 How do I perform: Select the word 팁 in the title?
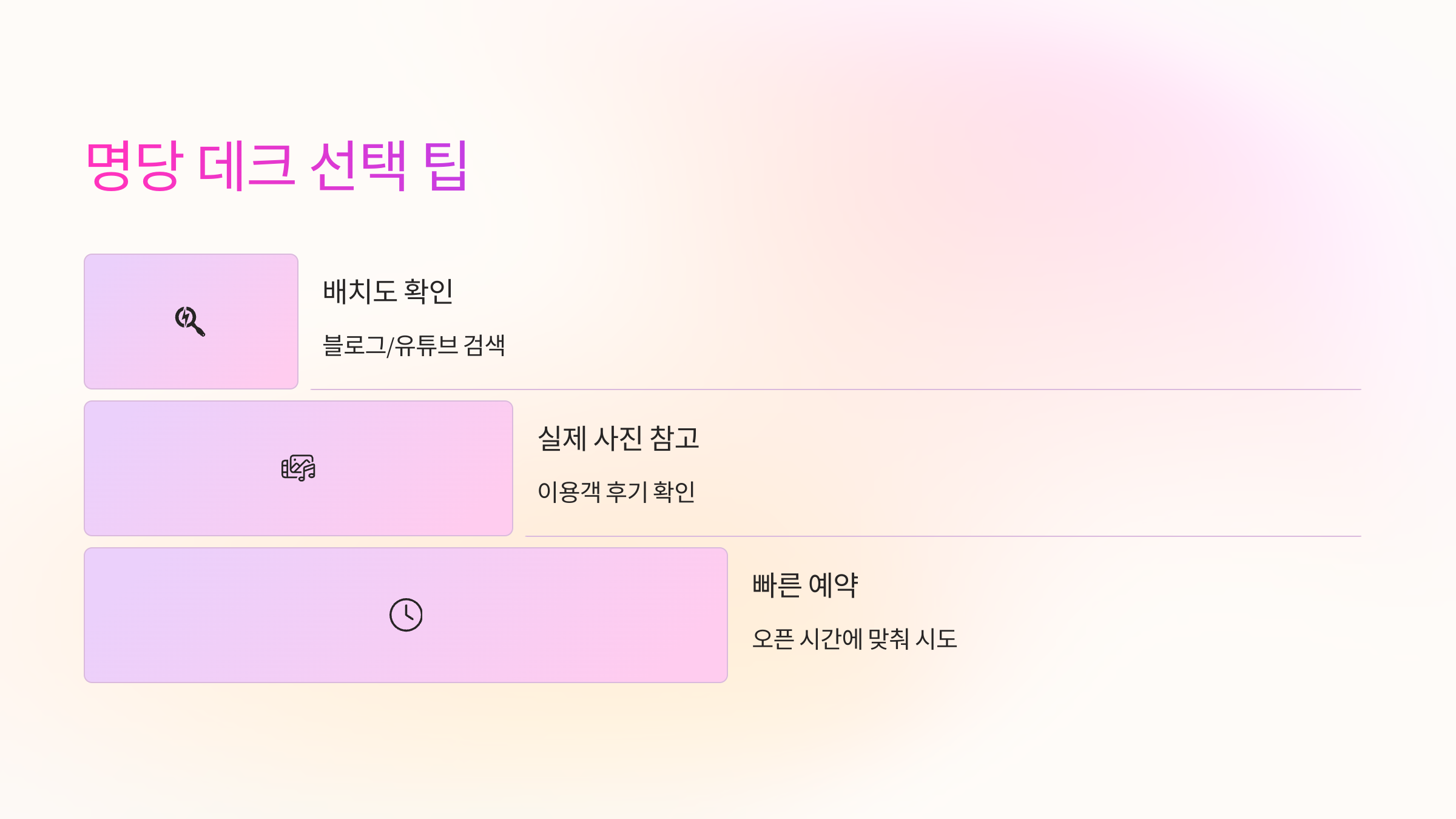coord(446,165)
